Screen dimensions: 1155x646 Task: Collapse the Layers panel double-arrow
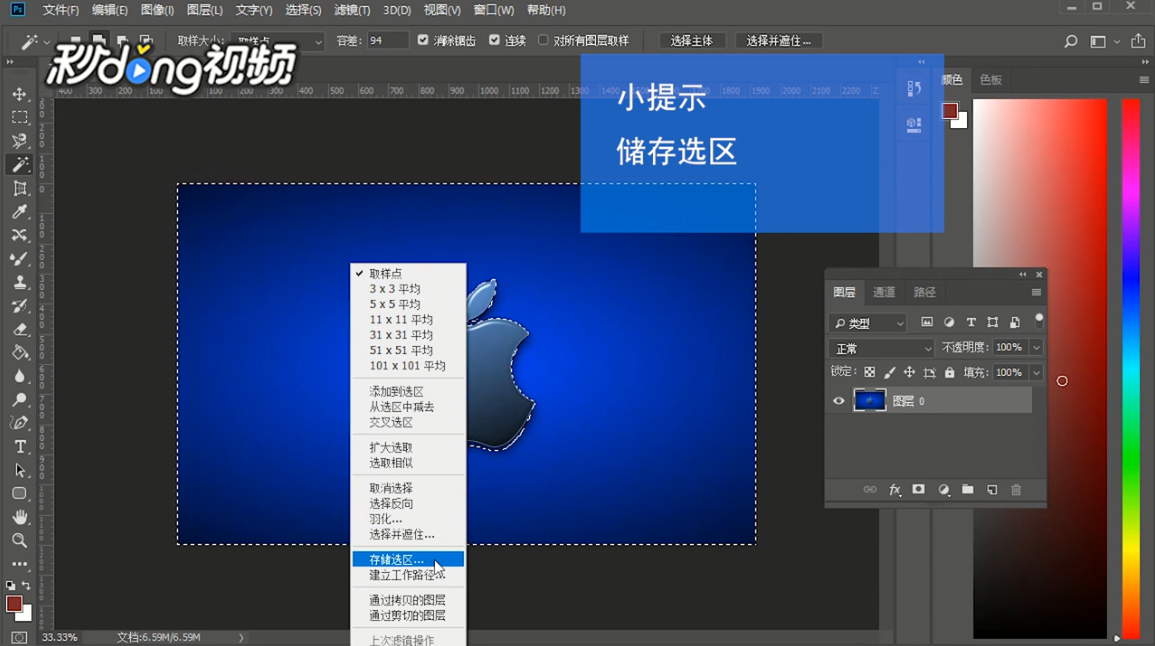pyautogui.click(x=1022, y=275)
